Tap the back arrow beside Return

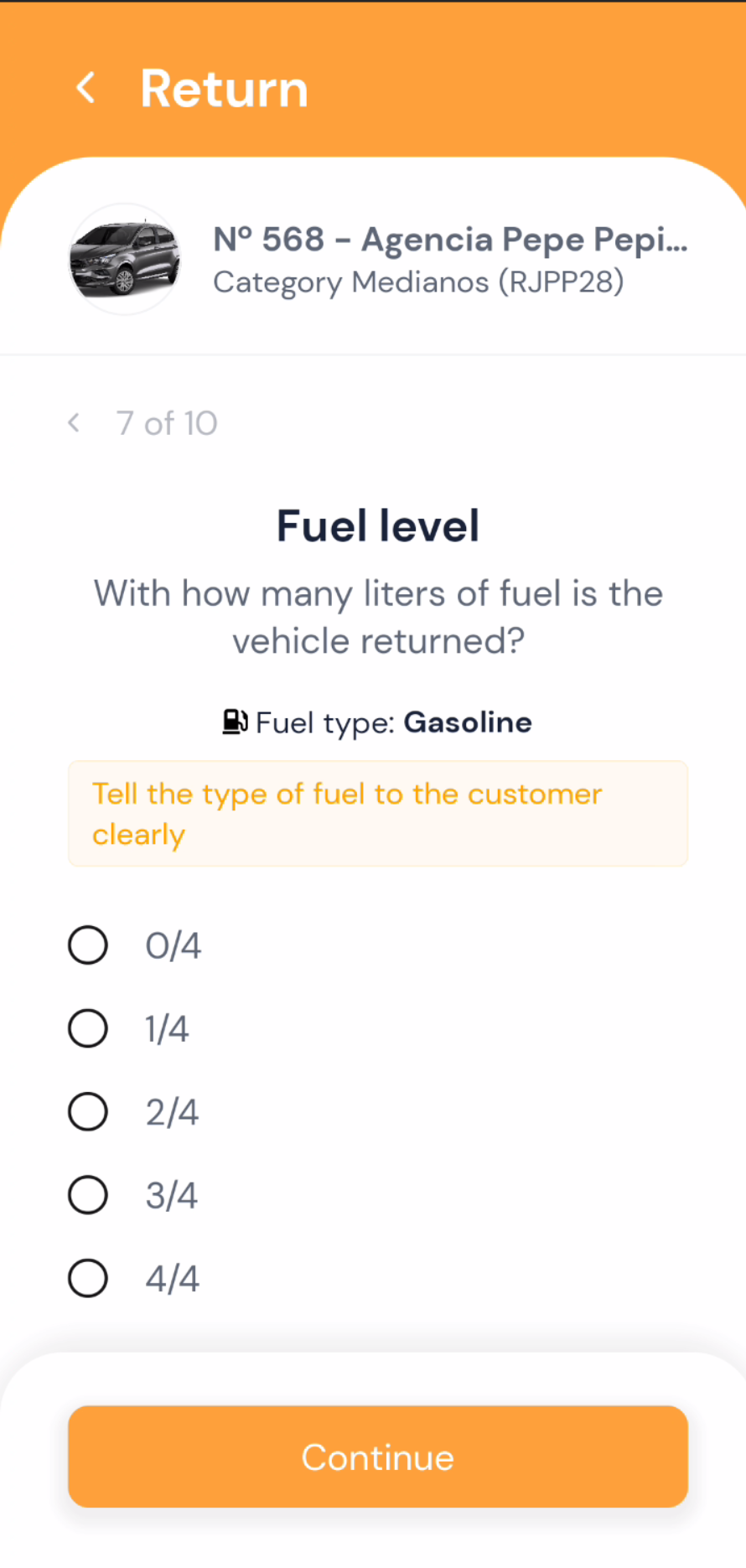pos(85,87)
